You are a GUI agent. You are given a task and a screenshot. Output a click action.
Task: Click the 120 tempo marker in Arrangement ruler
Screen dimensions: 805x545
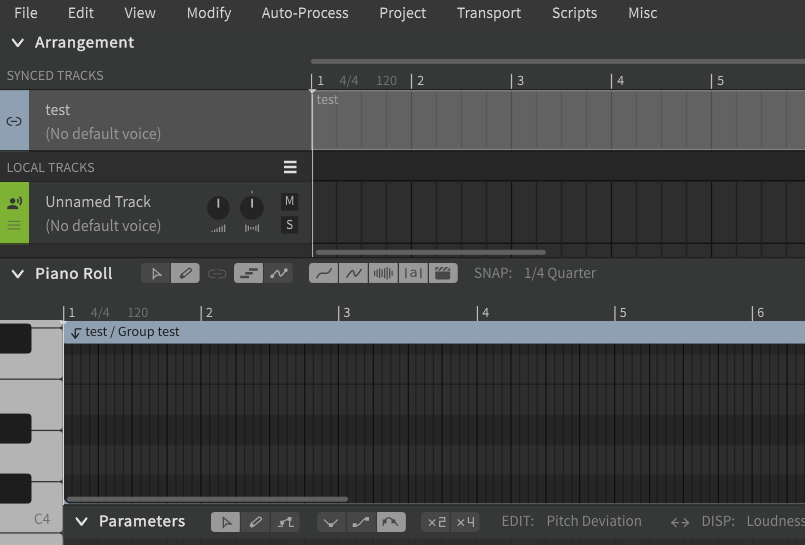coord(386,81)
